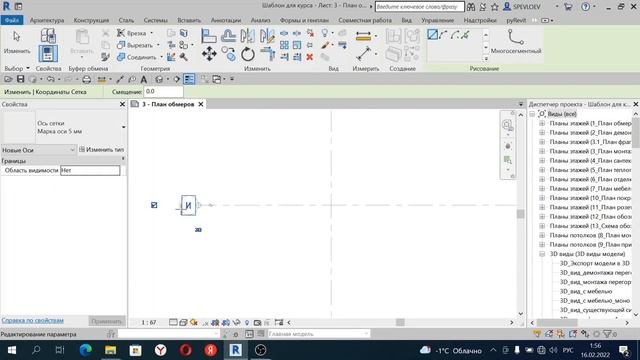Image resolution: width=640 pixels, height=360 pixels.
Task: Click Save in the quick access toolbar
Action: 20,79
